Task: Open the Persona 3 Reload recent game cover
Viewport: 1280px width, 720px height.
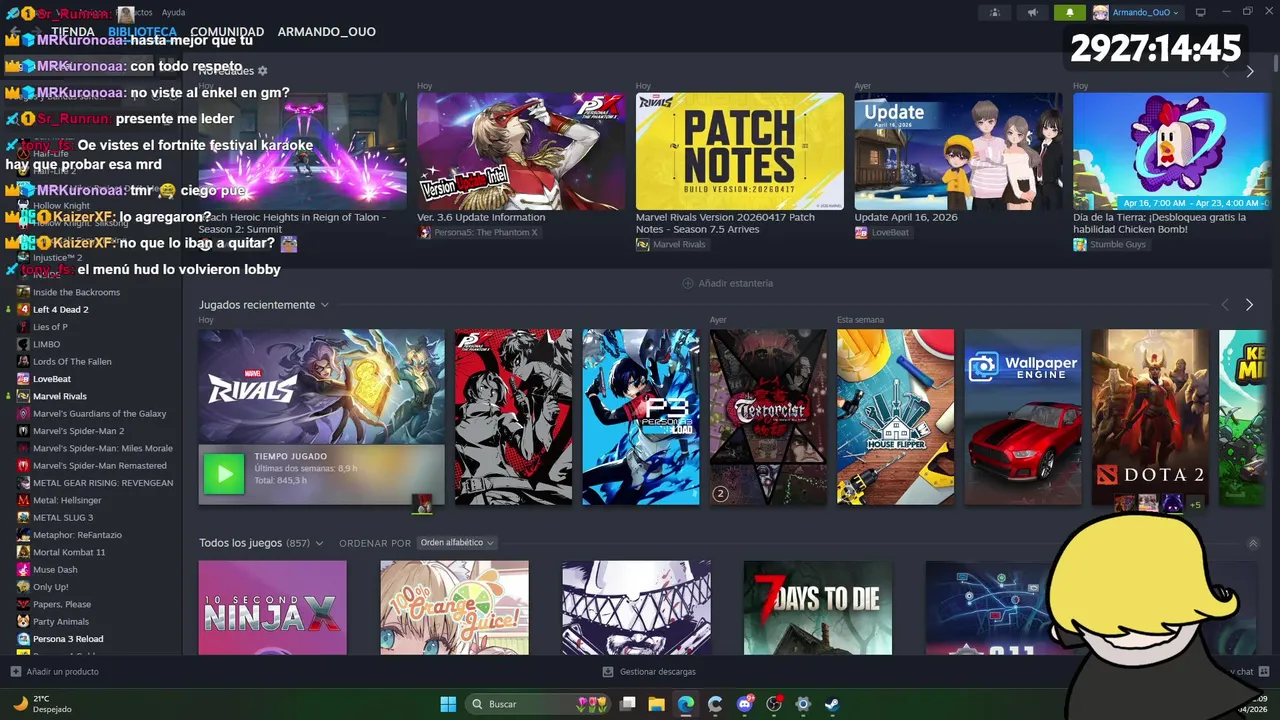Action: tap(641, 417)
